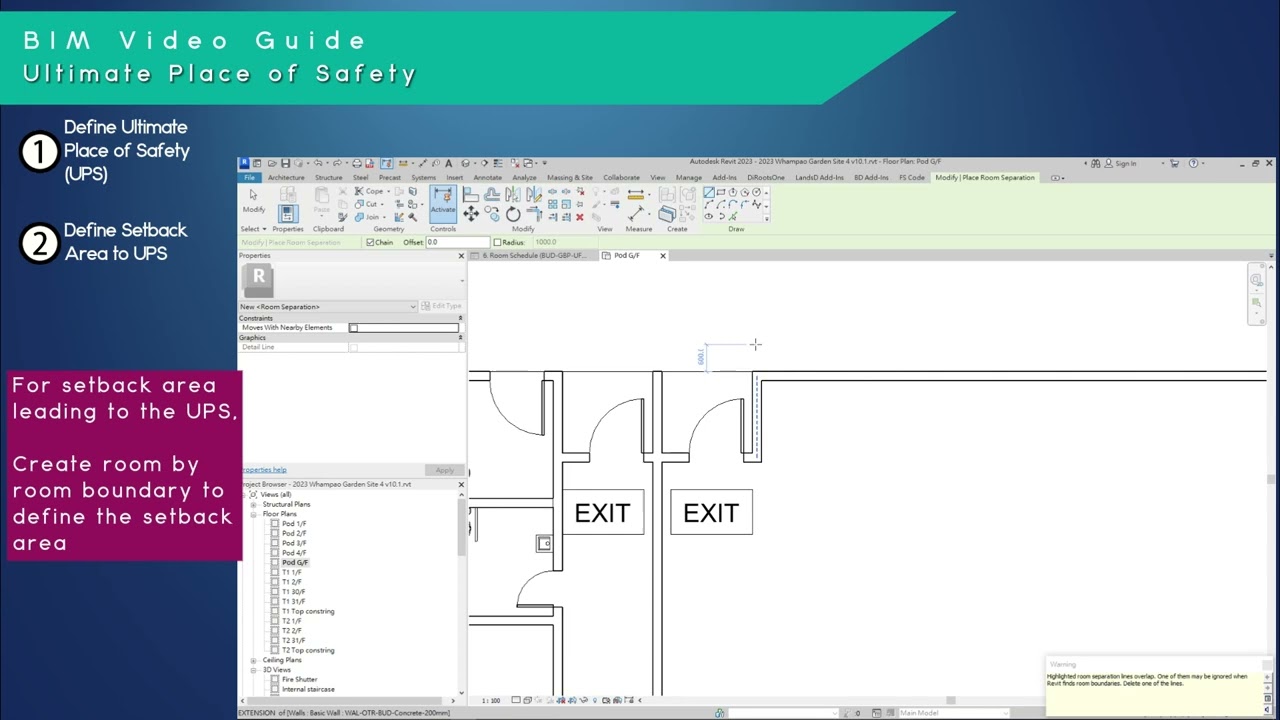Expand the Draw tools gallery arrow

click(x=767, y=218)
